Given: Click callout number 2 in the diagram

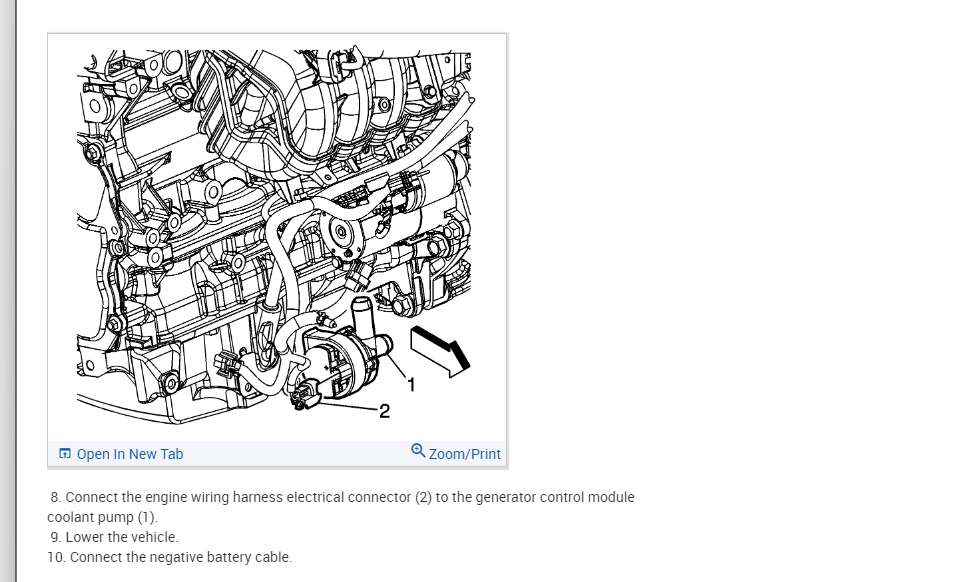Looking at the screenshot, I should point(384,411).
